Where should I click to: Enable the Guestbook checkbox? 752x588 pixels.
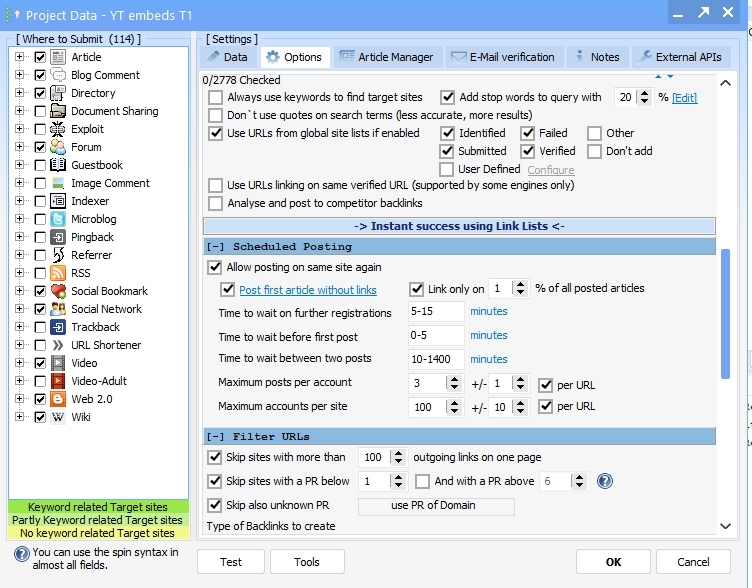[x=40, y=165]
